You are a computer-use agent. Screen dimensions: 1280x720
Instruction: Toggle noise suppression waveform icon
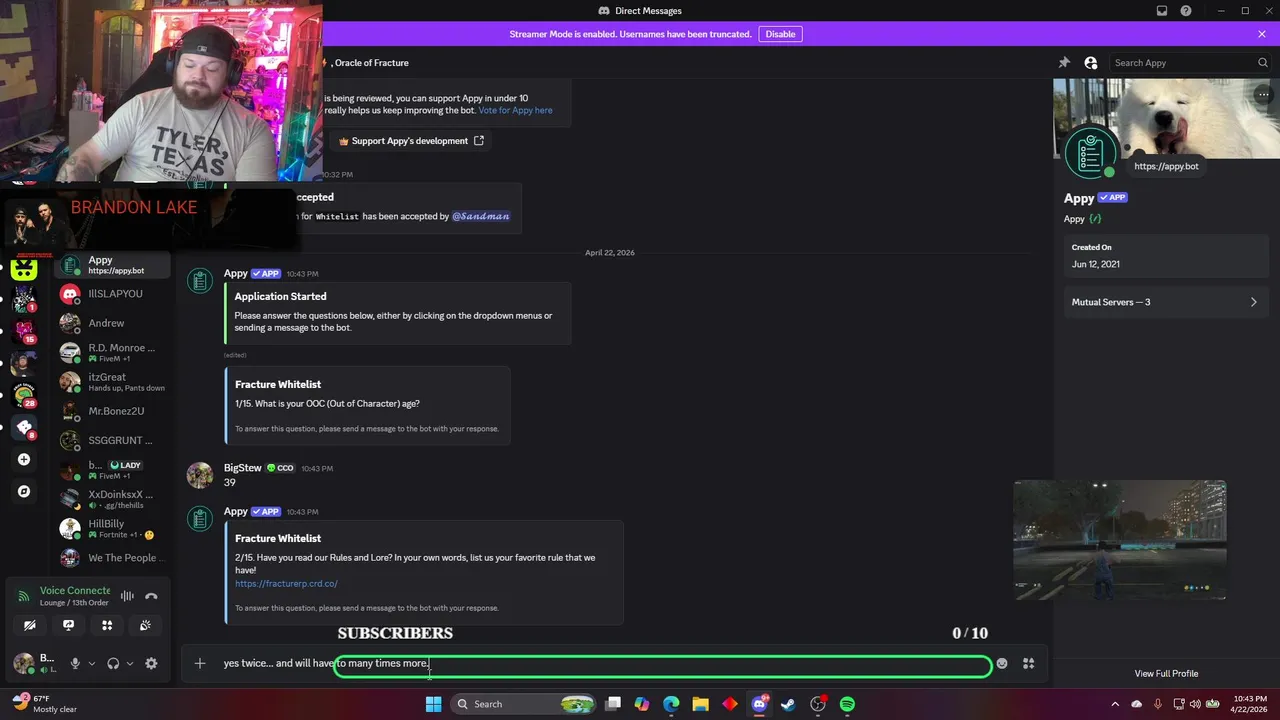127,596
